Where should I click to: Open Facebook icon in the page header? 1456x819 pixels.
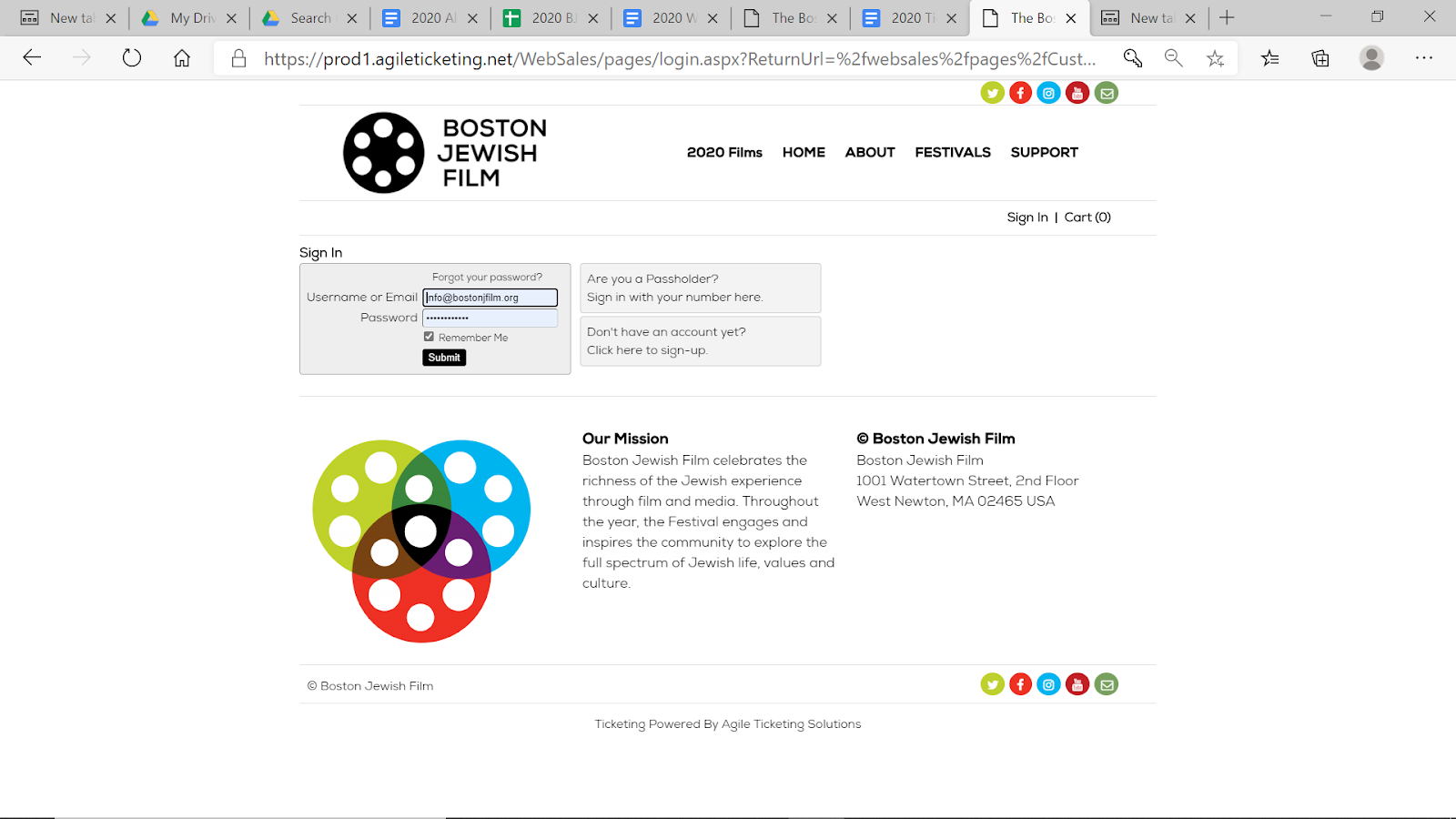(x=1021, y=93)
